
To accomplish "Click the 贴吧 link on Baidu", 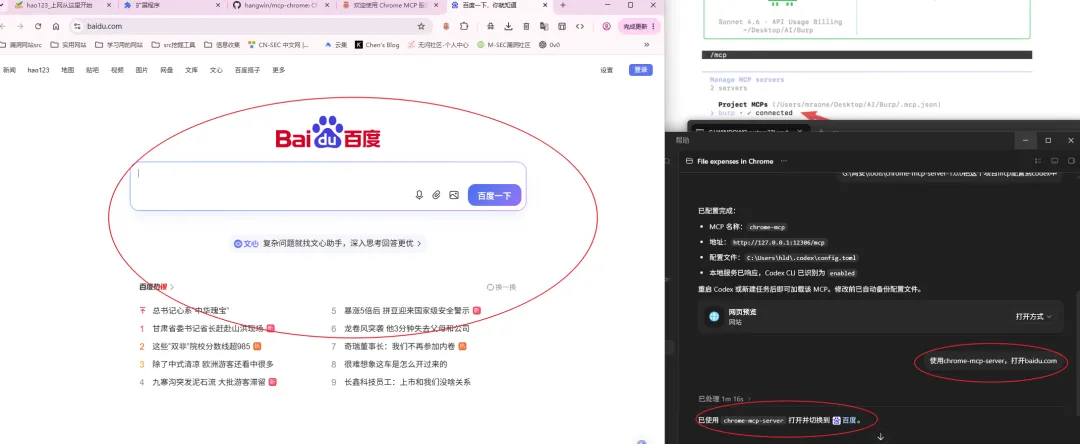I will click(x=92, y=70).
